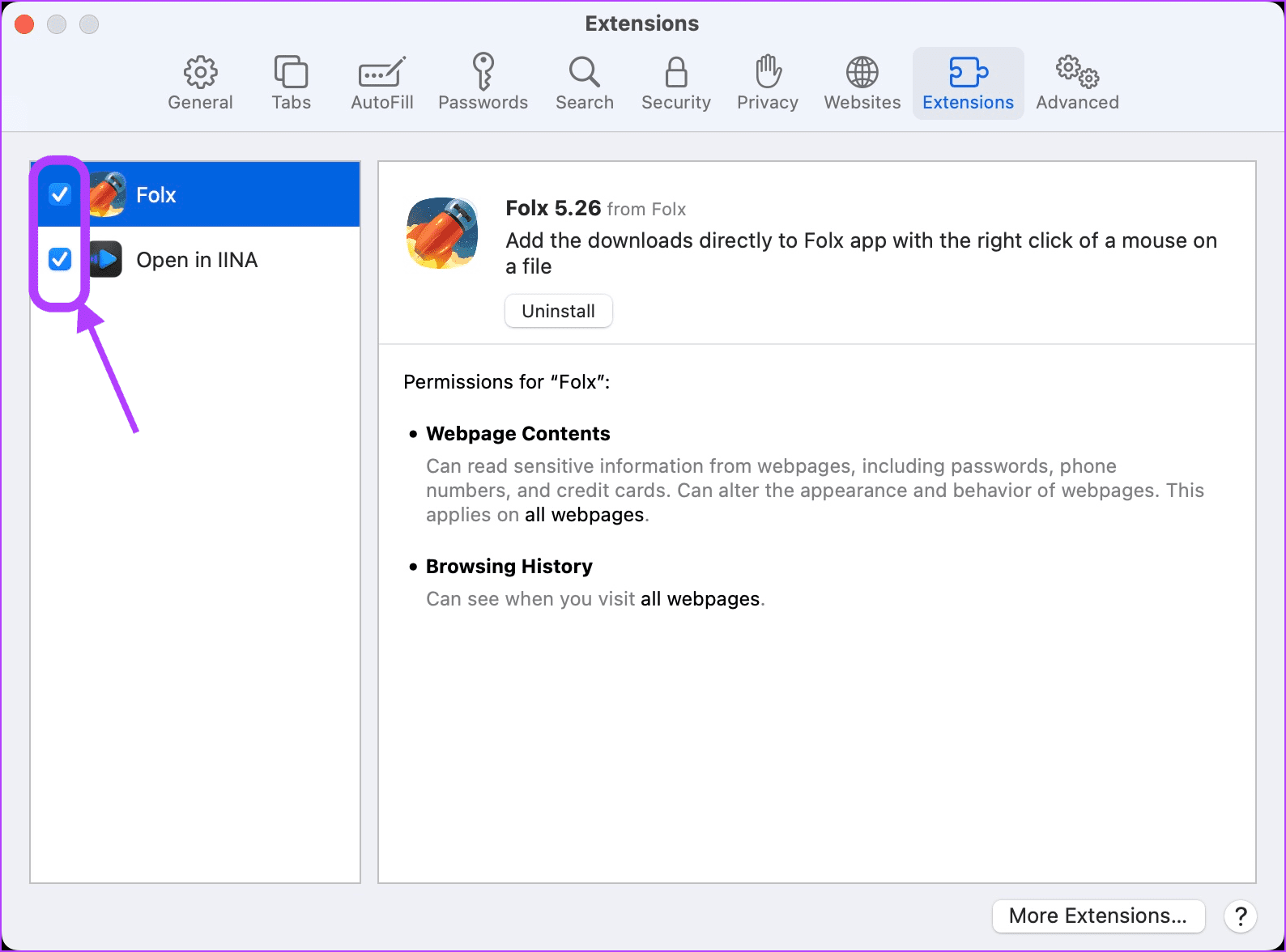Close the Extensions preferences window
This screenshot has width=1286, height=952.
24,24
